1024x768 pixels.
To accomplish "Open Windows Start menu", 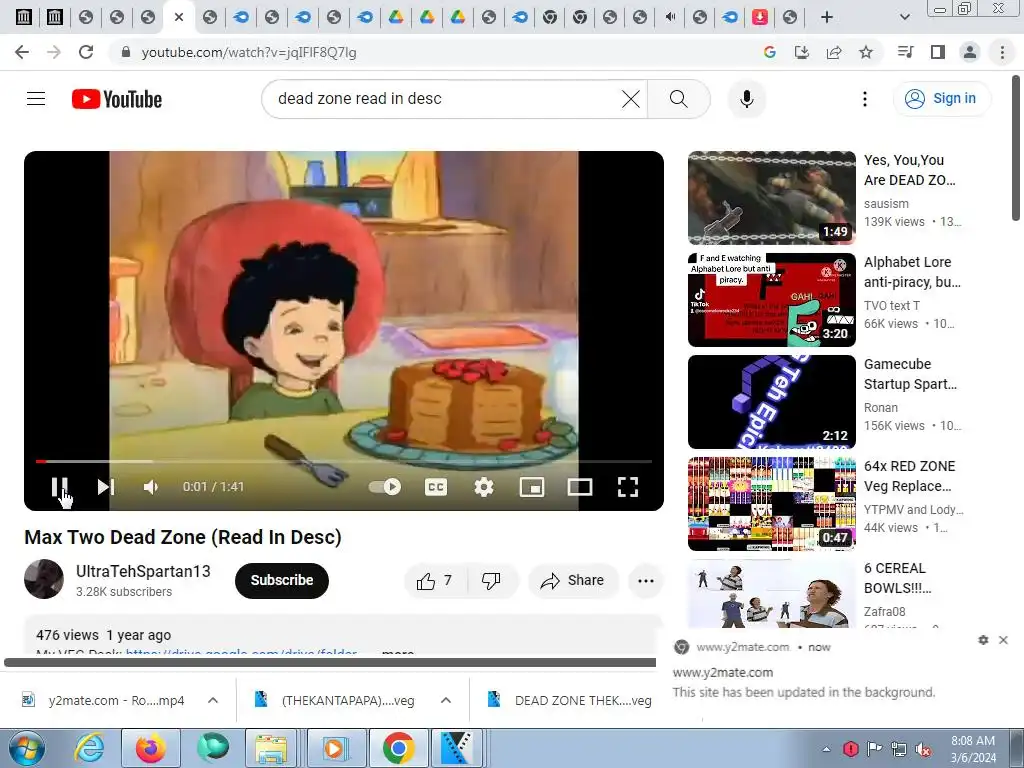I will pyautogui.click(x=26, y=748).
